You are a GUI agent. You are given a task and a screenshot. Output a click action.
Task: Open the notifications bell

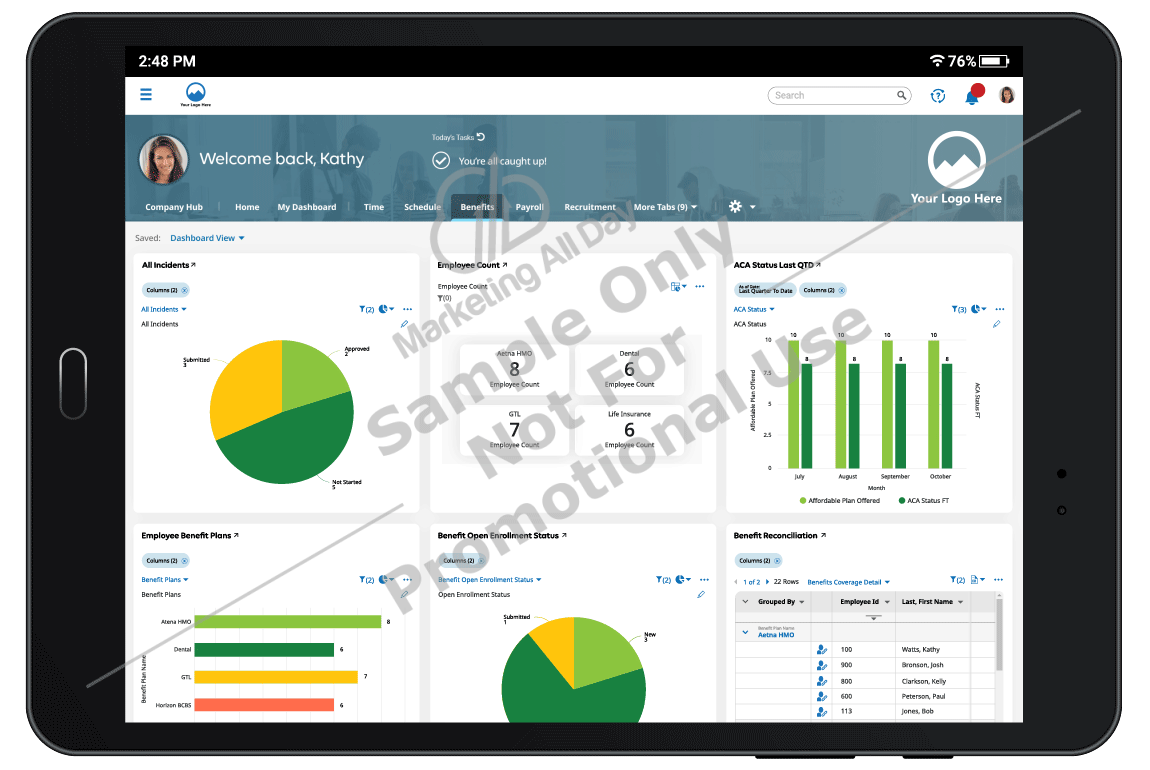(x=970, y=94)
